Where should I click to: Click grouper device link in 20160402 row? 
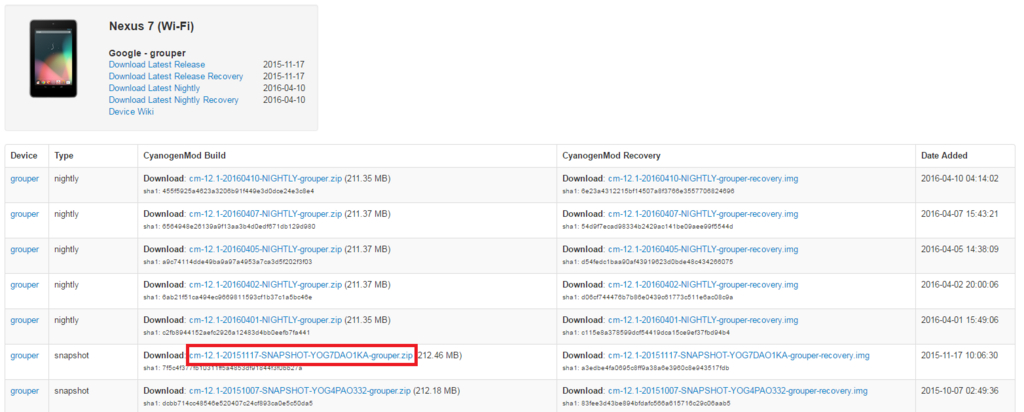(25, 285)
